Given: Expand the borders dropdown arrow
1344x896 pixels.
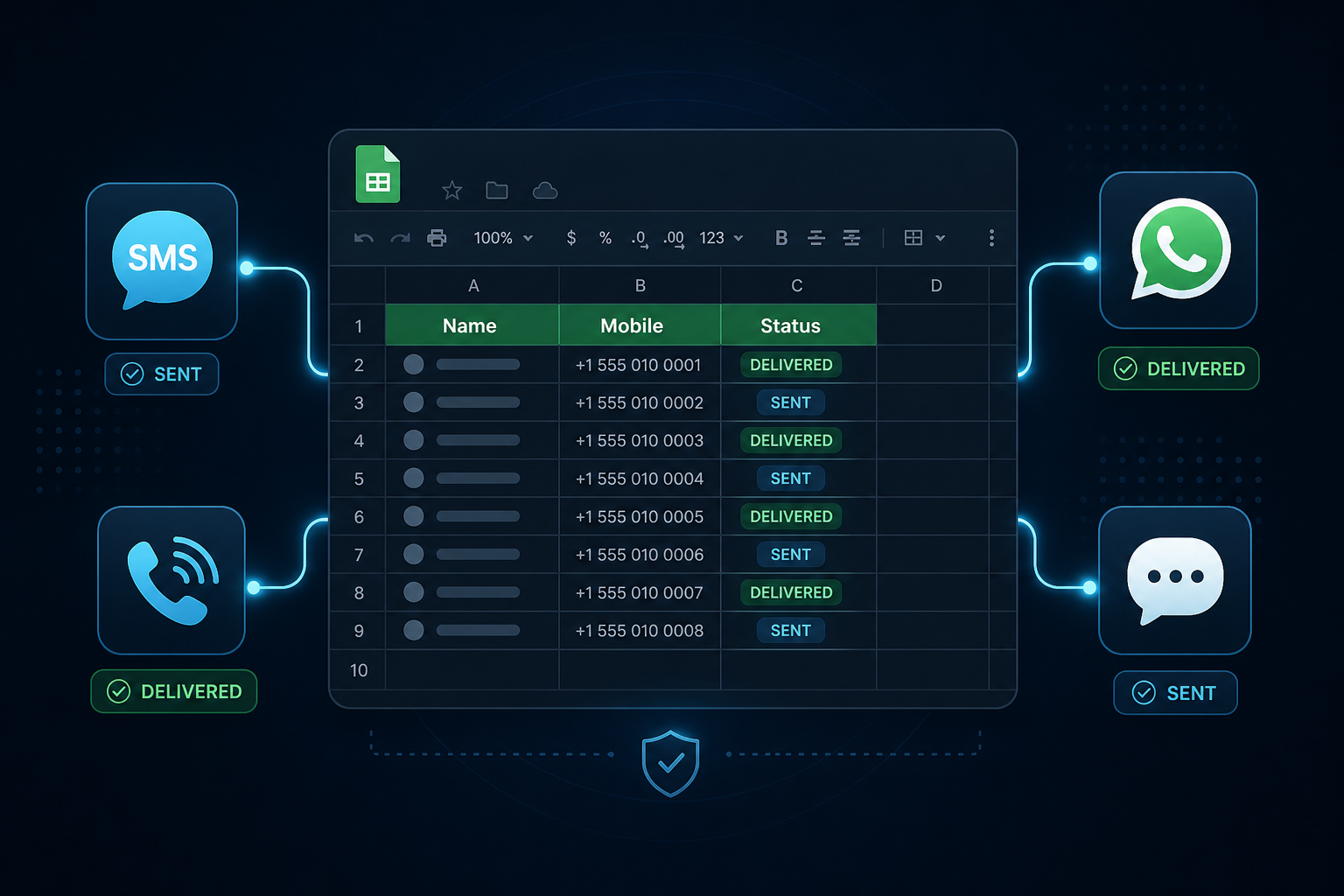Looking at the screenshot, I should point(941,238).
